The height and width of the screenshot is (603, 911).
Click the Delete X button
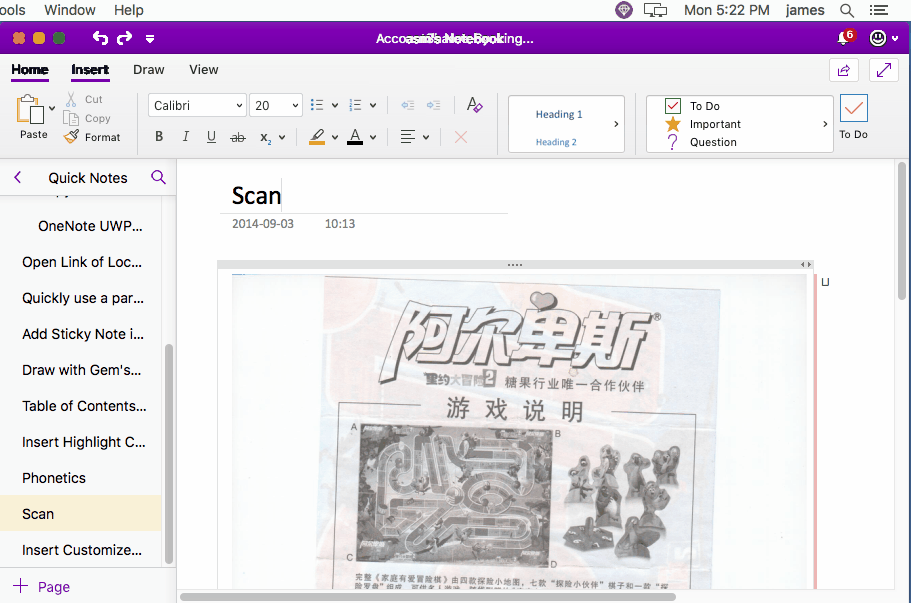tap(461, 137)
